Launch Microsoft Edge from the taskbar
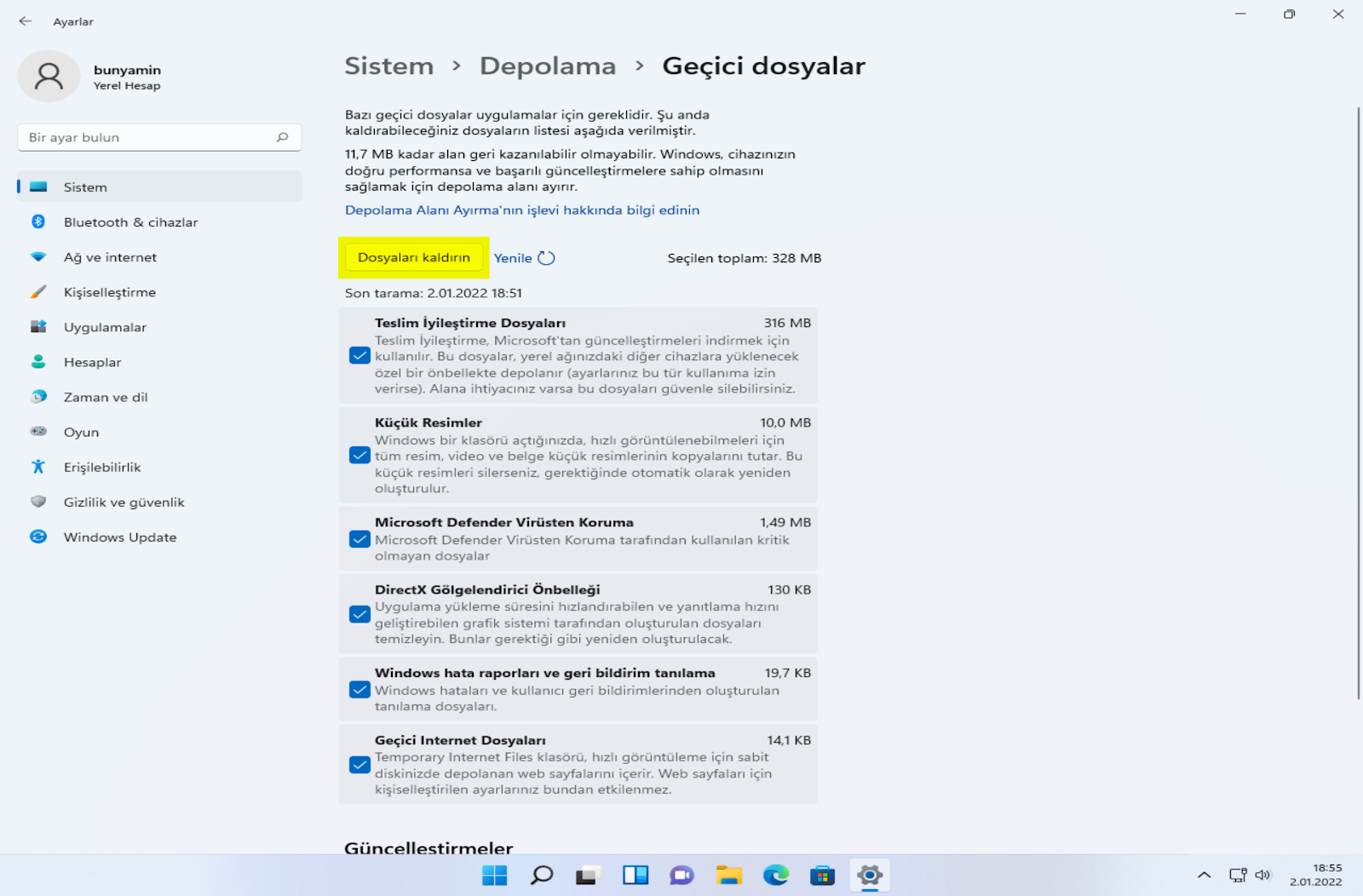This screenshot has width=1363, height=896. tap(775, 875)
